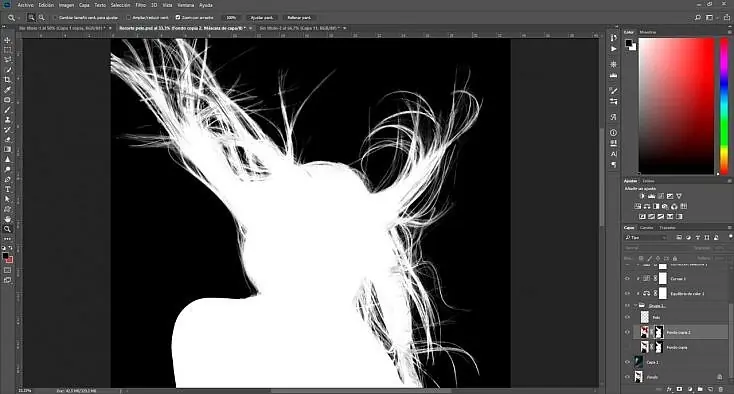The image size is (734, 394).
Task: Collapse the Grupo 1 layer group arrow
Action: click(636, 306)
